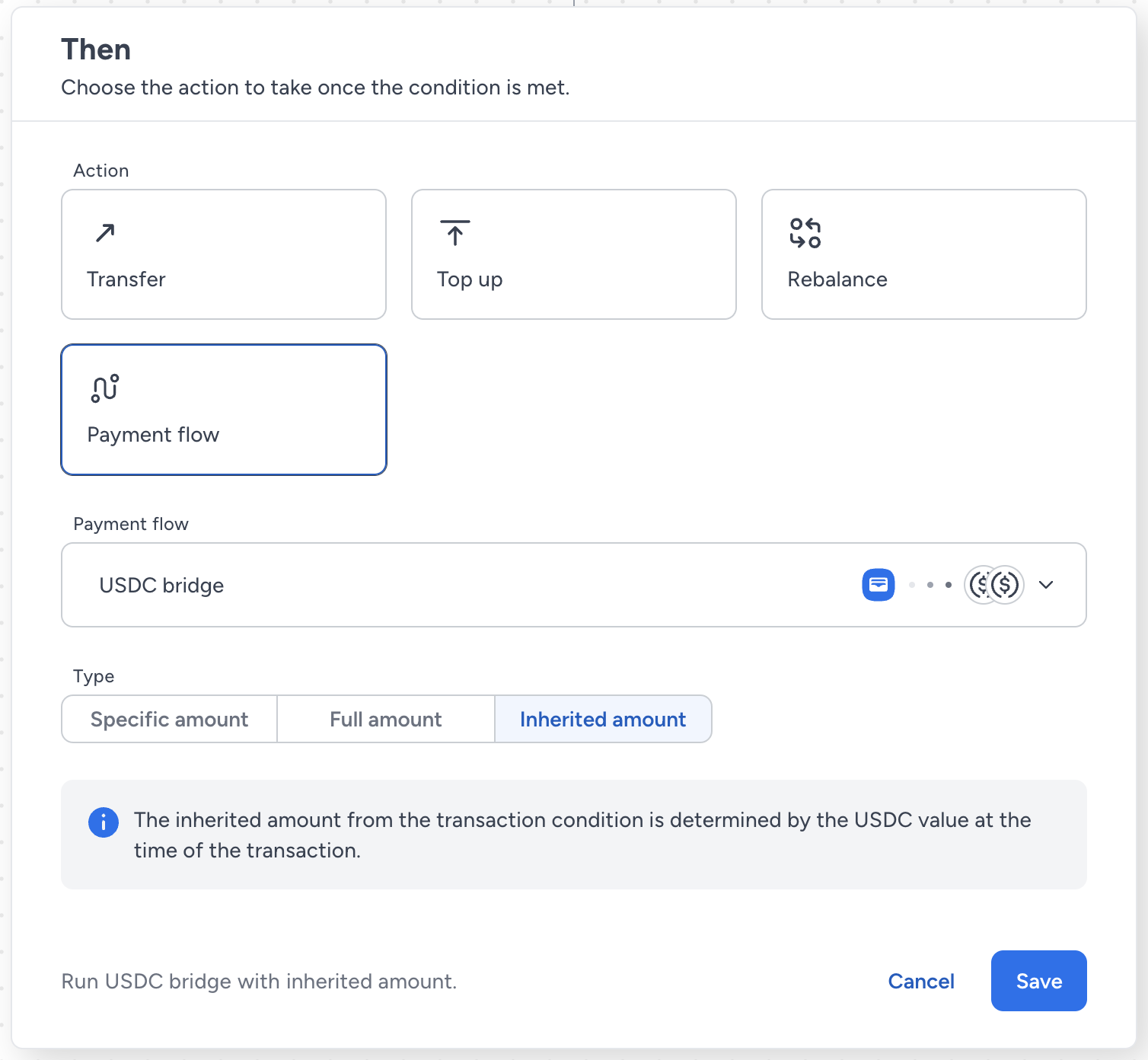Choose the Payment flow action card
This screenshot has width=1148, height=1060.
point(224,410)
